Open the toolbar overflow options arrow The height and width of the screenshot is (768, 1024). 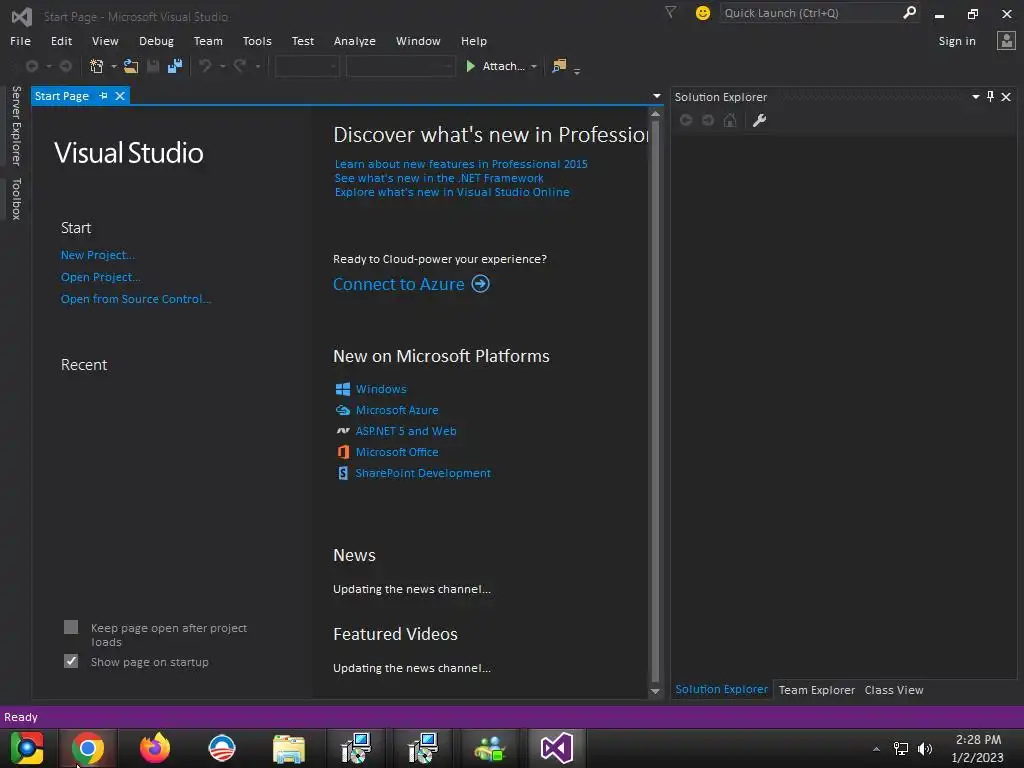click(577, 70)
